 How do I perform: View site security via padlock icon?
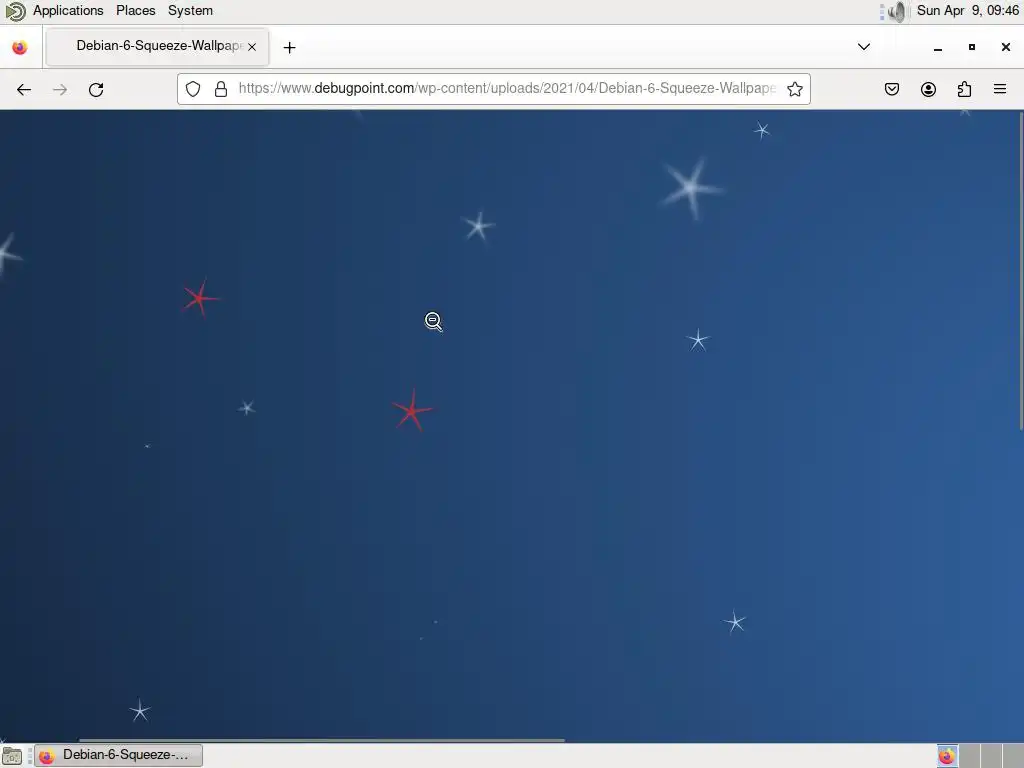tap(221, 89)
